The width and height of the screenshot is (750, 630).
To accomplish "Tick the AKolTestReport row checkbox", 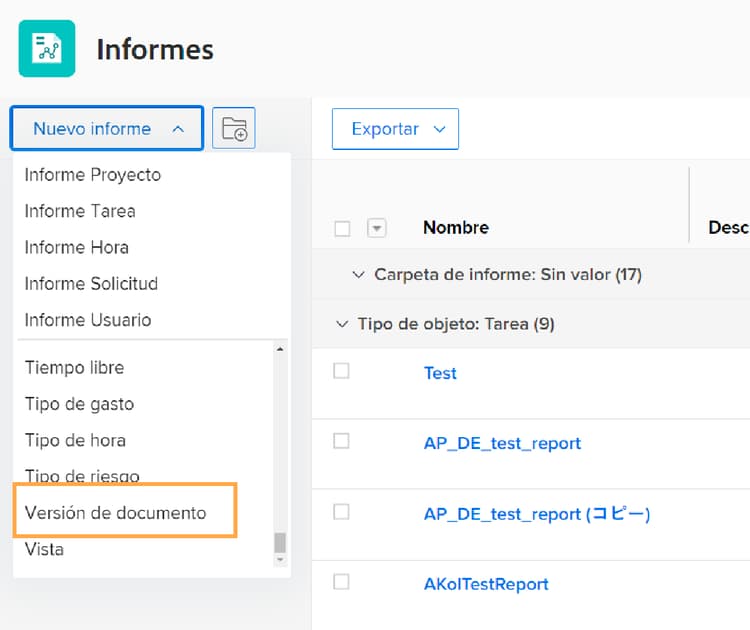I will point(342,581).
